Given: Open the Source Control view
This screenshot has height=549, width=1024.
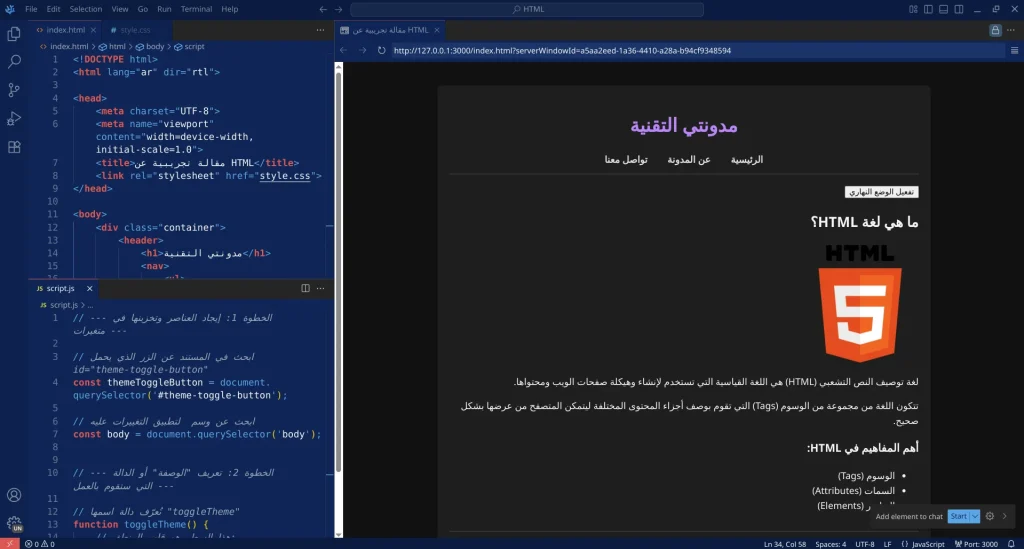Looking at the screenshot, I should tap(14, 90).
